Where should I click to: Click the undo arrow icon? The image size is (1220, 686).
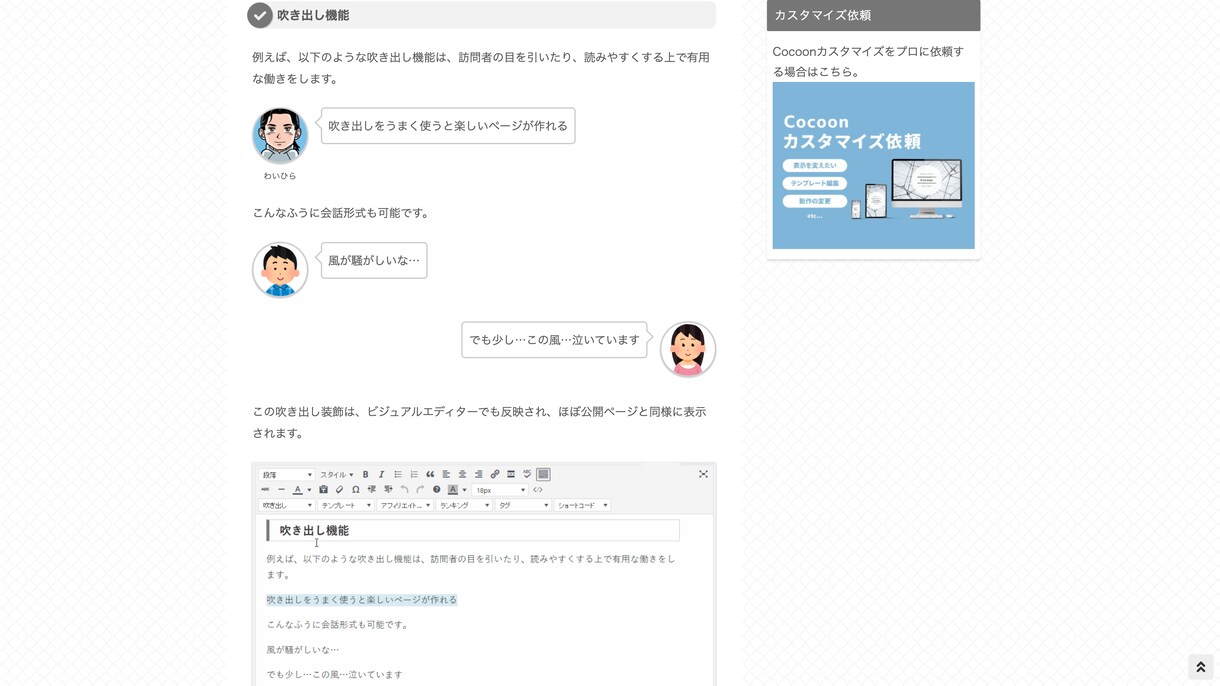point(404,490)
